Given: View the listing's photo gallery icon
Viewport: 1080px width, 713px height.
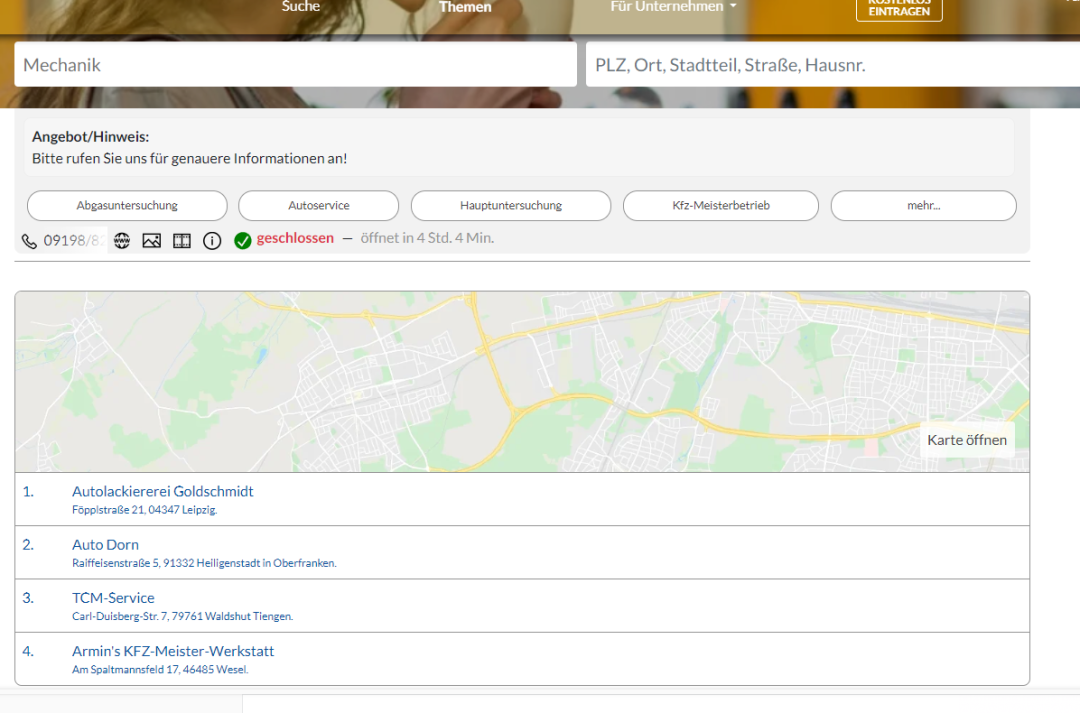Looking at the screenshot, I should tap(151, 240).
